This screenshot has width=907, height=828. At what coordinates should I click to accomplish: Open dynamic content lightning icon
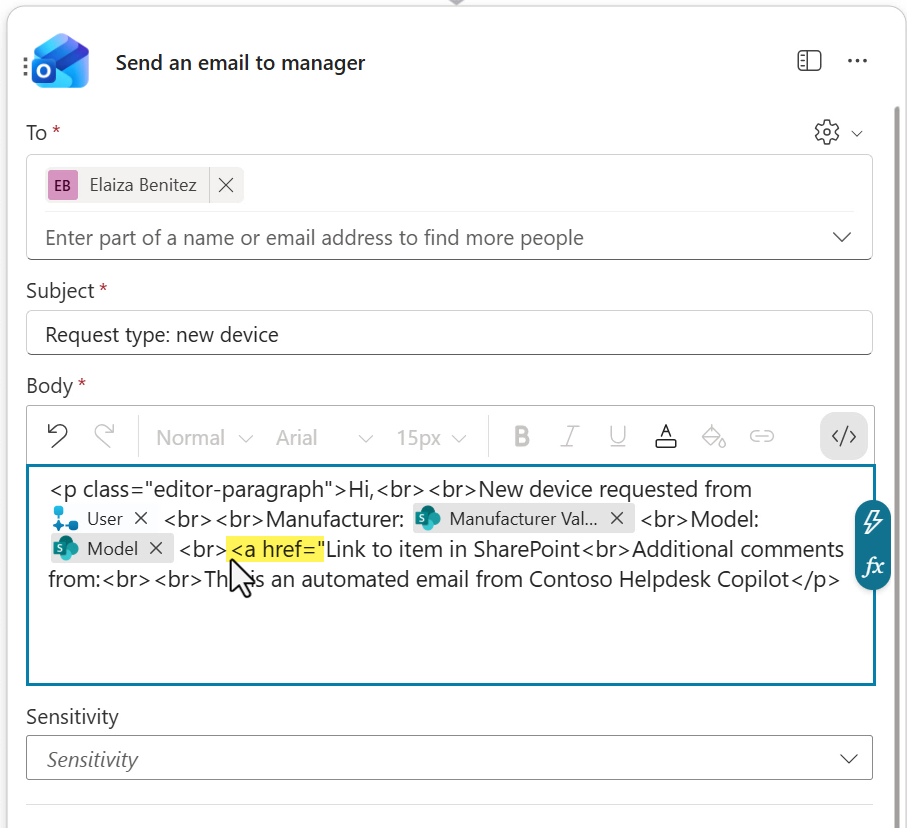click(x=873, y=521)
